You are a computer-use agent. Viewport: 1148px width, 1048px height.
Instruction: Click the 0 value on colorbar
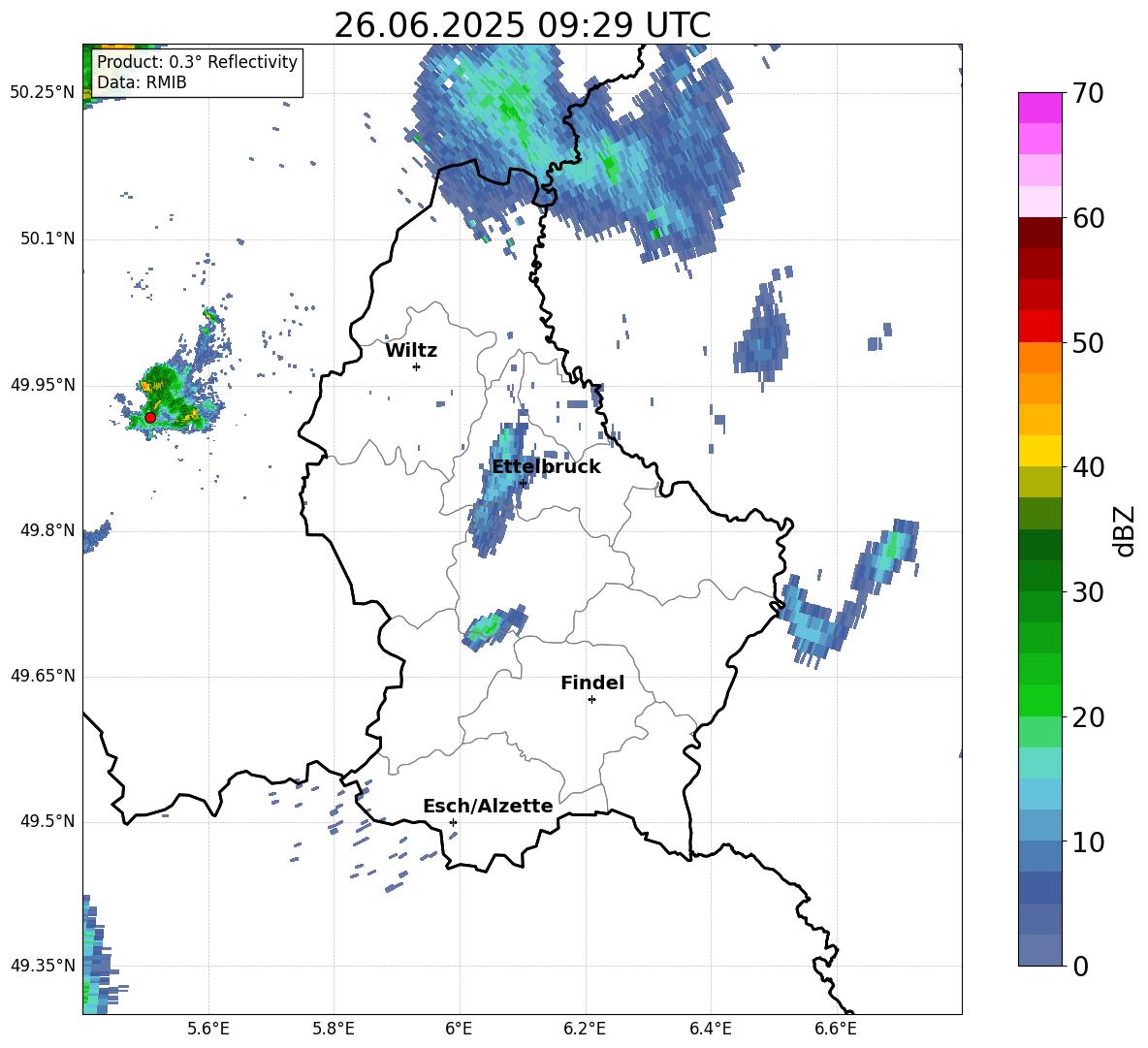click(1080, 966)
